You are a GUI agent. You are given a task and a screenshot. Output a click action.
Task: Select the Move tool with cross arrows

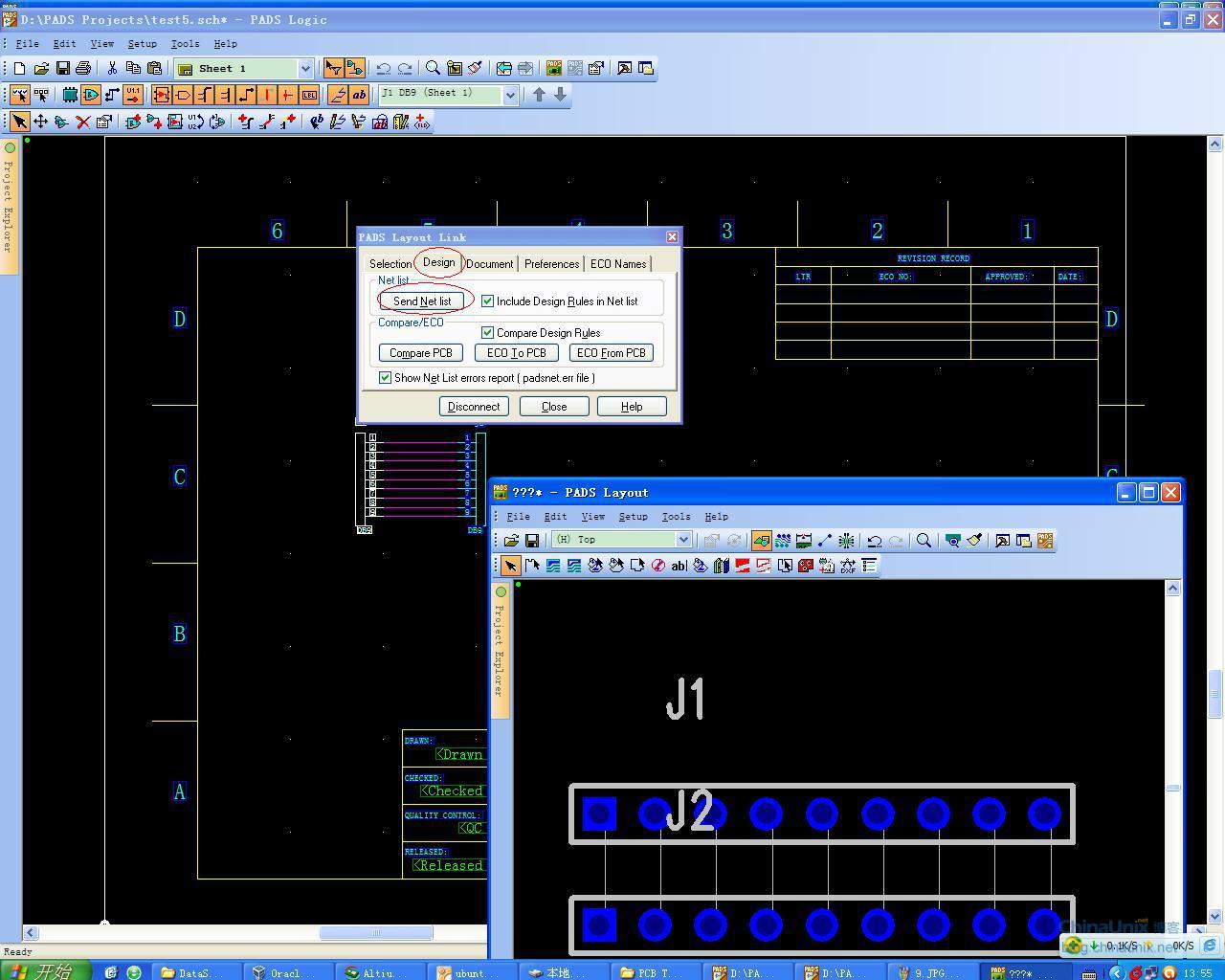coord(41,122)
